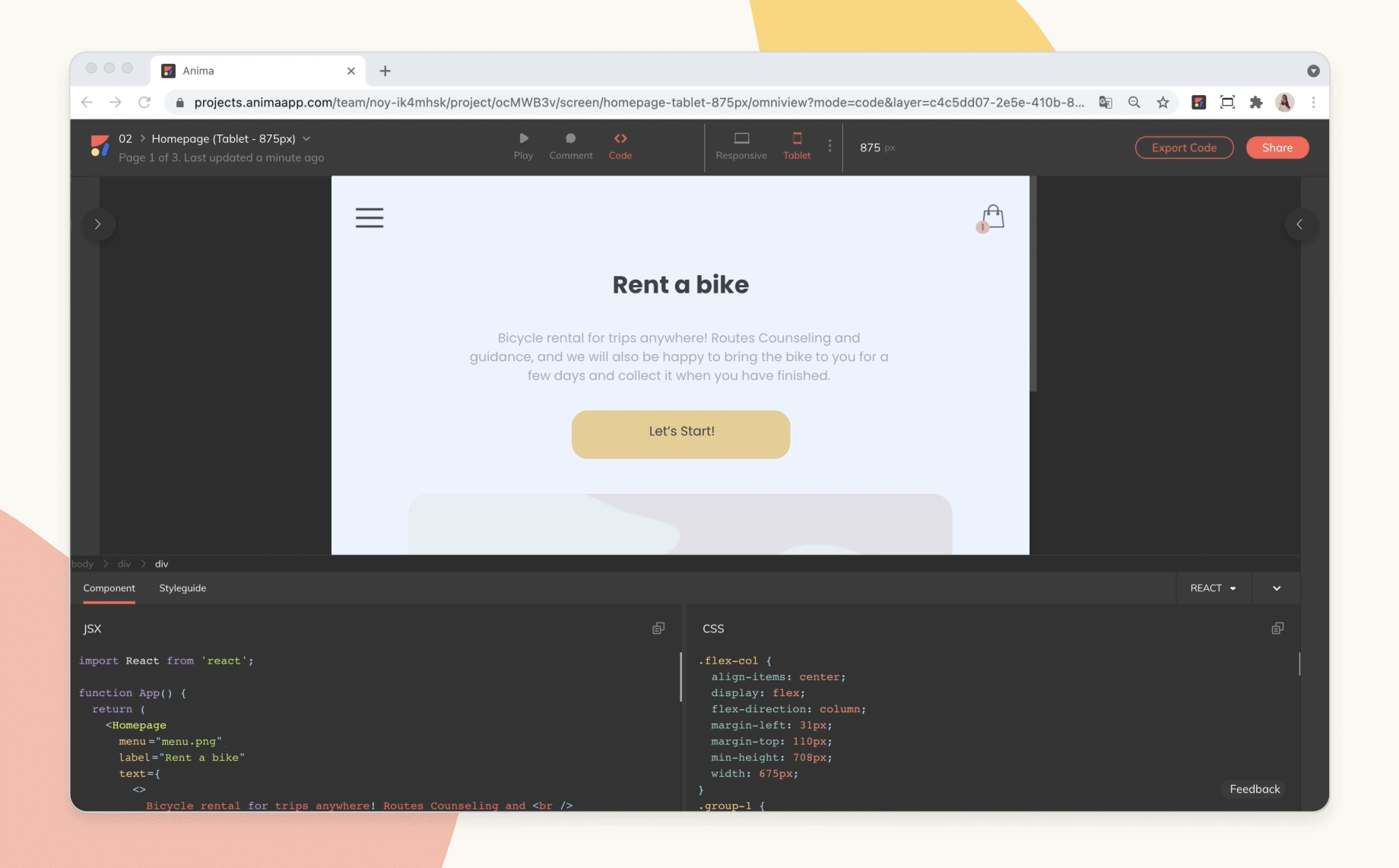Collapse the code panel with chevron

1277,588
